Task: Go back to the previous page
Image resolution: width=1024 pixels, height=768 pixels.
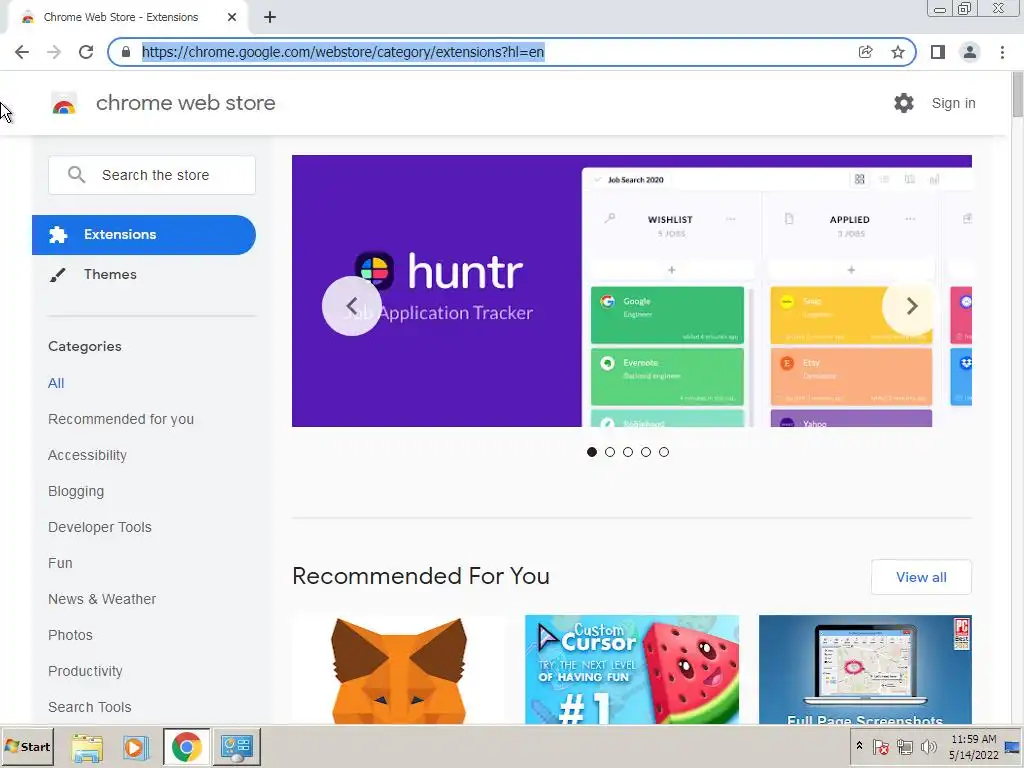Action: coord(22,52)
